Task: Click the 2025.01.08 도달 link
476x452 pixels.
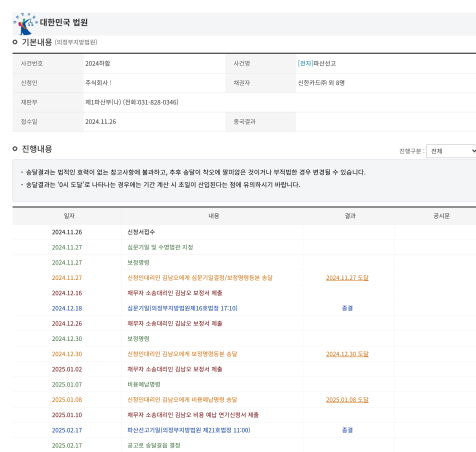Action: 347,400
